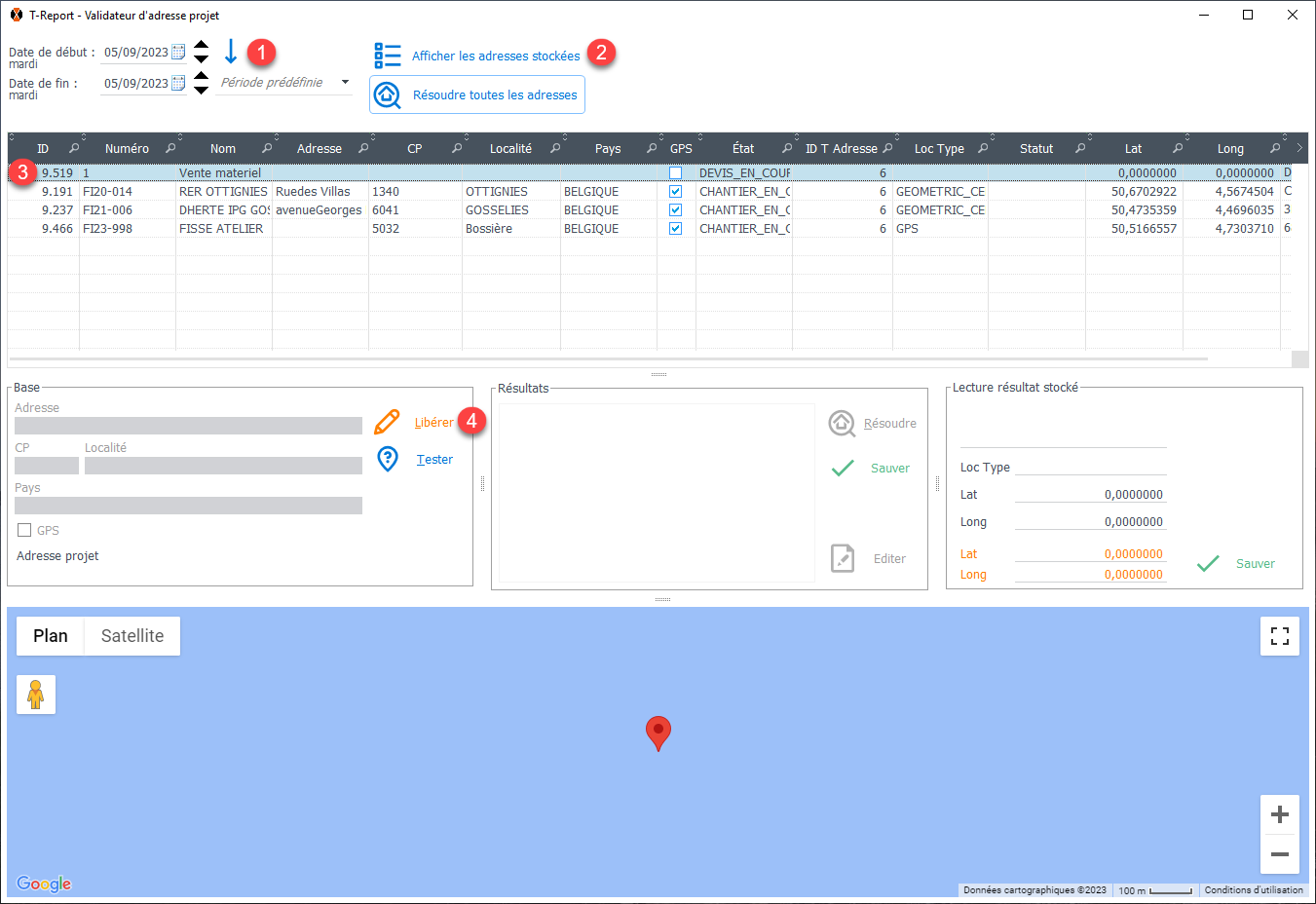Uncheck GPS for RER OTTIGNIES row

click(x=675, y=192)
